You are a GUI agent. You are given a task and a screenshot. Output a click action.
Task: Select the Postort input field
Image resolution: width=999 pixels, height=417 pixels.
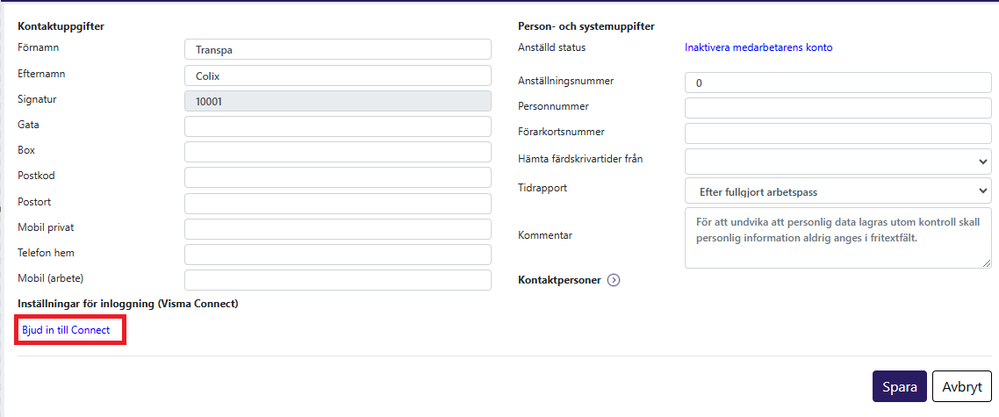pos(338,203)
